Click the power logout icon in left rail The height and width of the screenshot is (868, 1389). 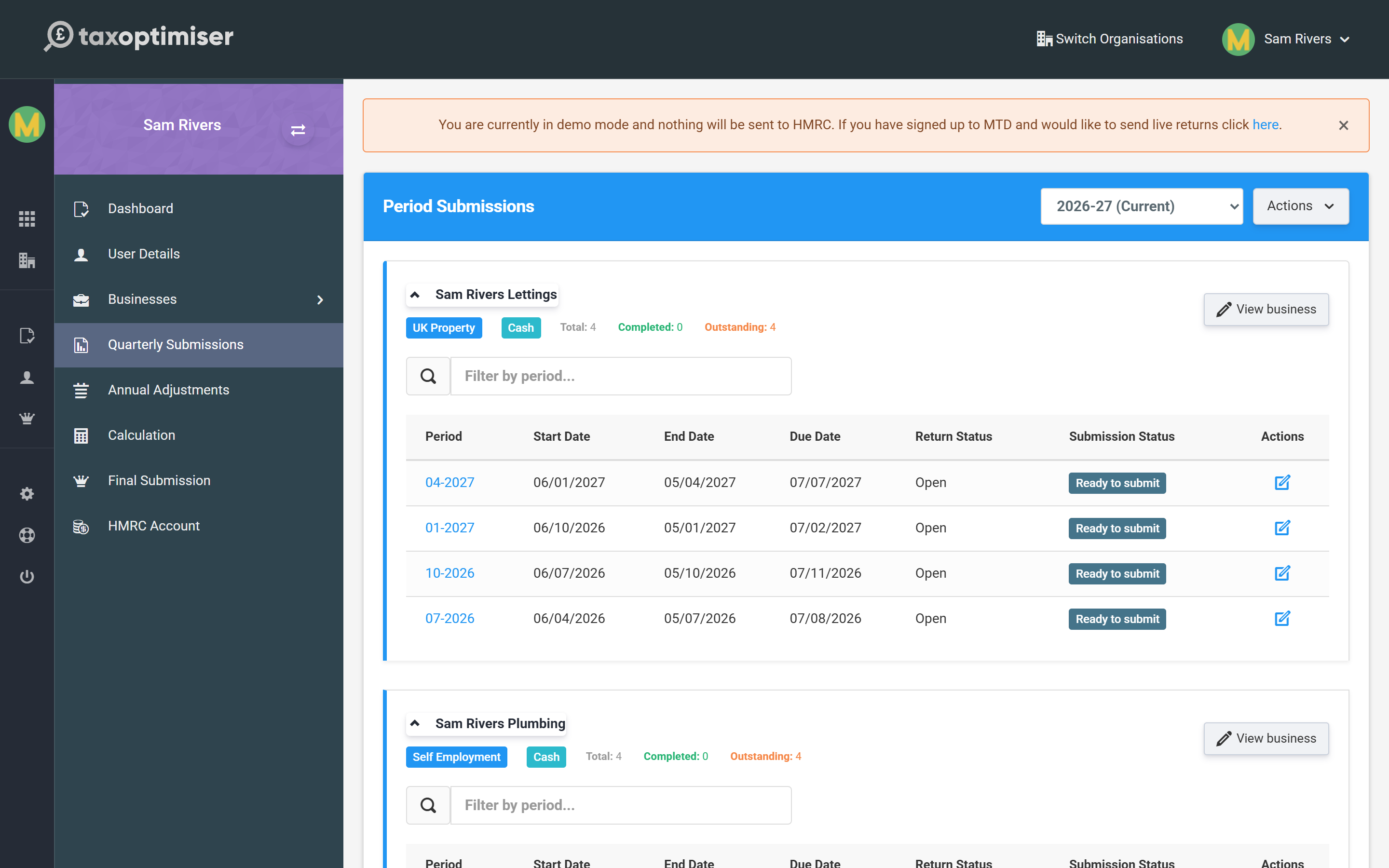(27, 576)
